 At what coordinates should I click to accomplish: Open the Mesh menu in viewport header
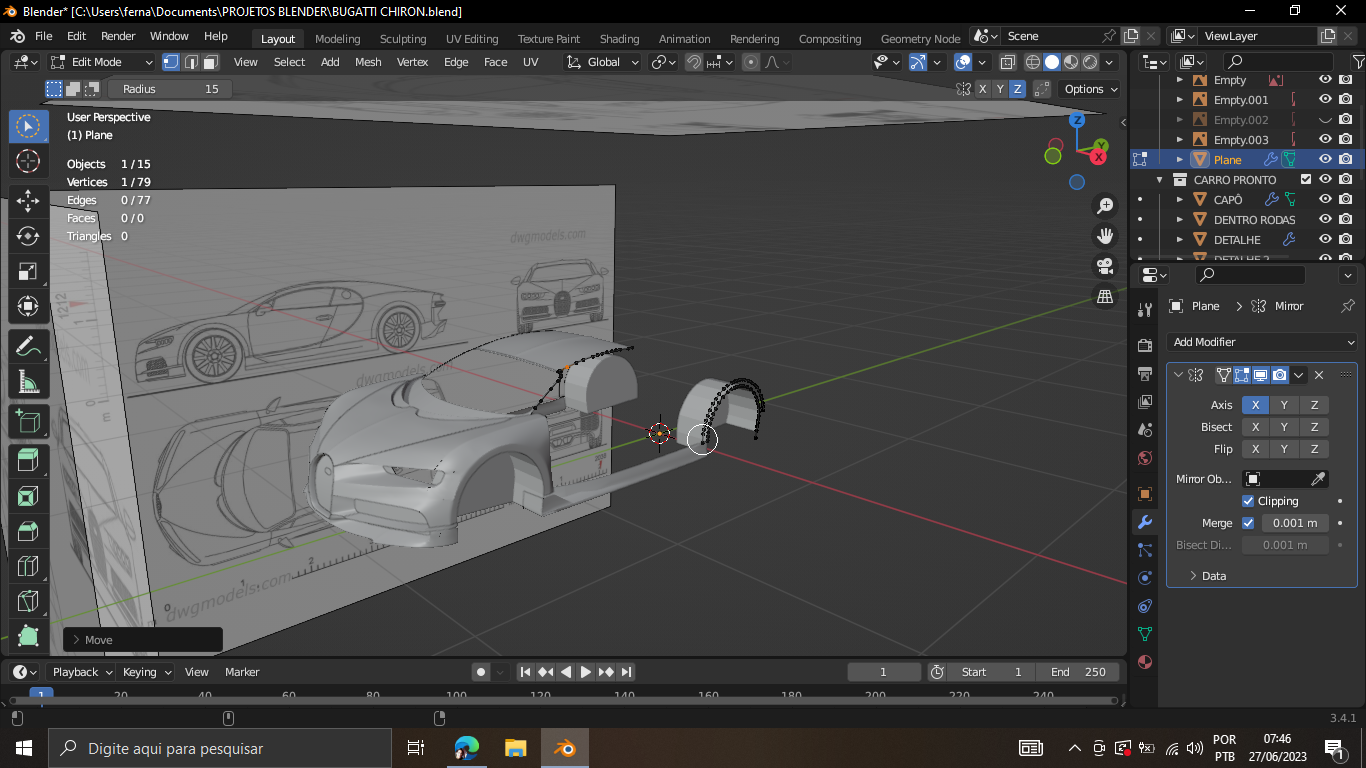[x=368, y=62]
